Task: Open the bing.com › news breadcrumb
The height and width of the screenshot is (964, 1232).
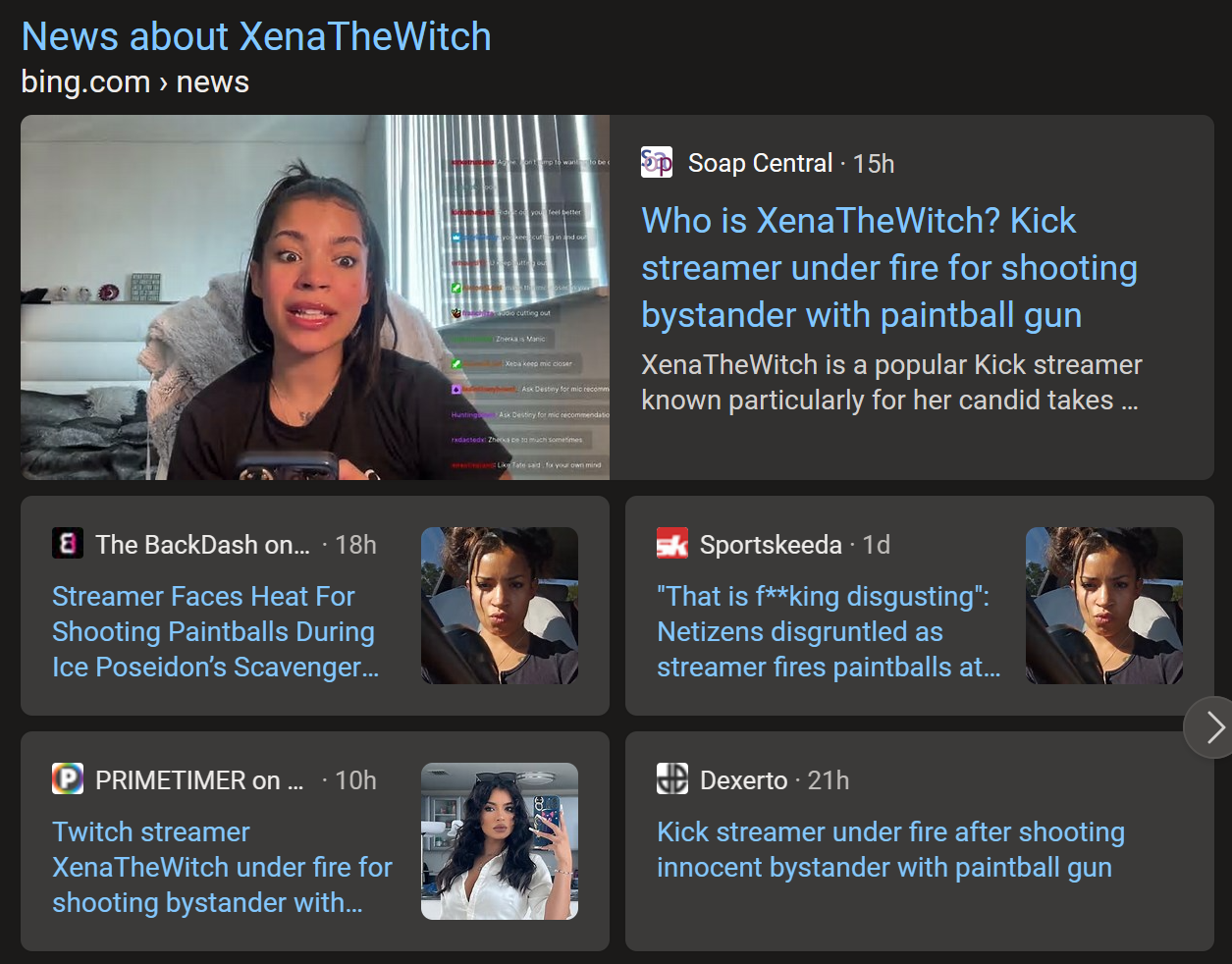Action: [x=135, y=82]
